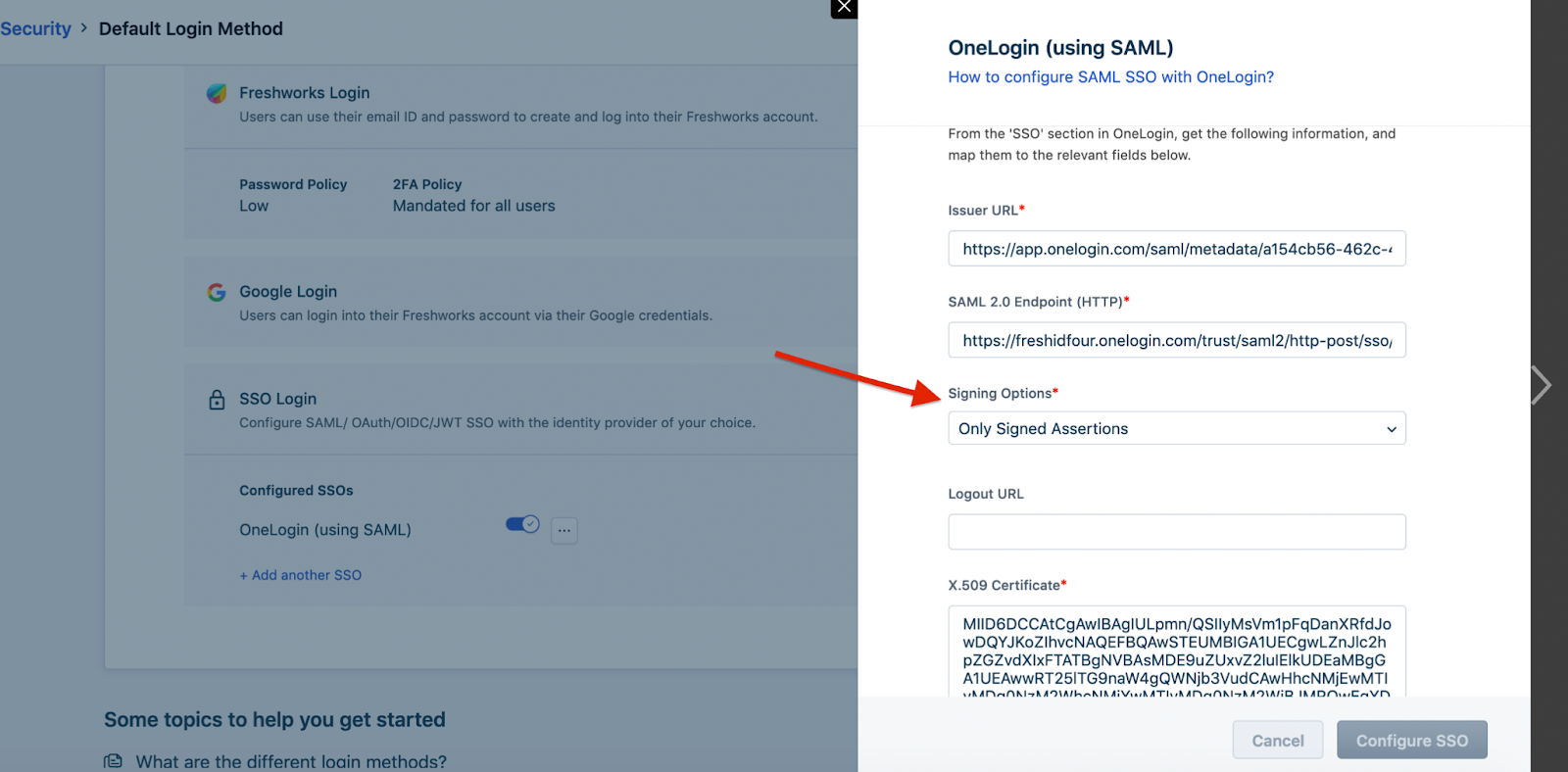Click the SSO Login heading
This screenshot has height=772, width=1568.
coord(278,399)
